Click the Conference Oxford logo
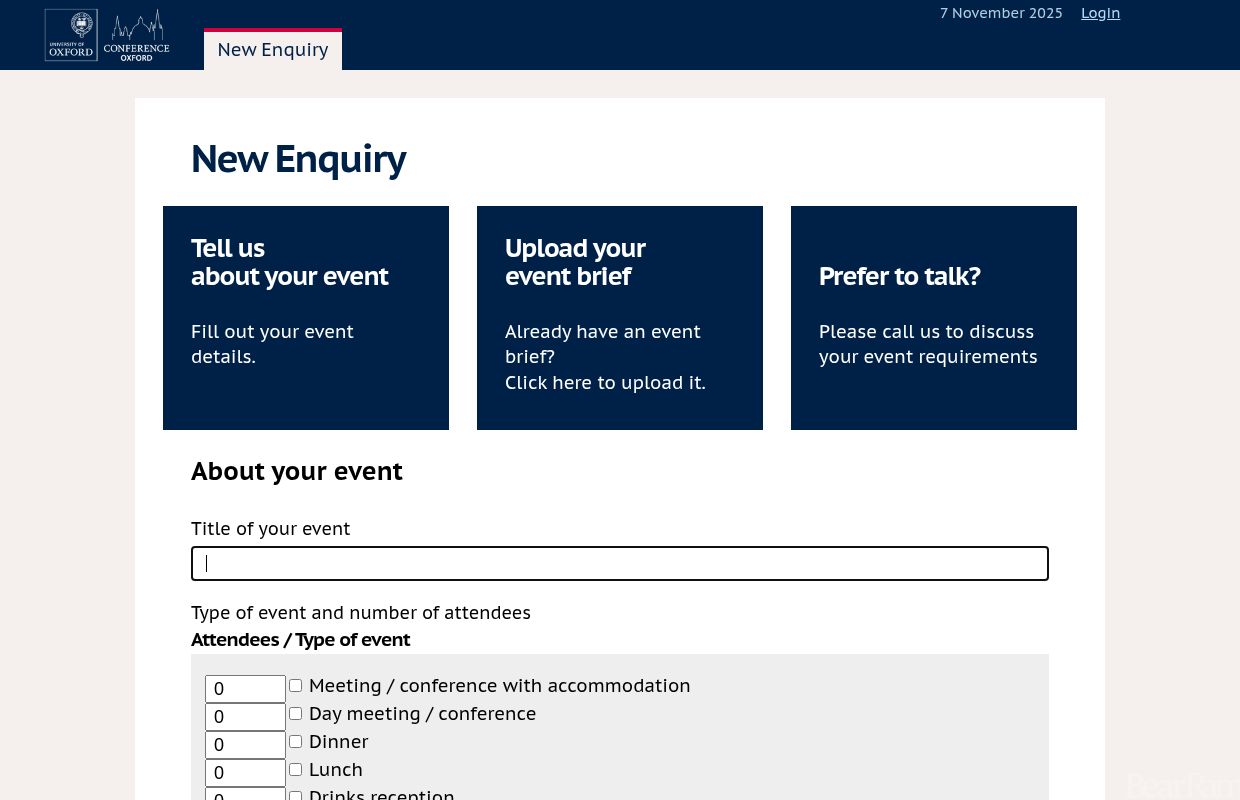 click(x=107, y=35)
